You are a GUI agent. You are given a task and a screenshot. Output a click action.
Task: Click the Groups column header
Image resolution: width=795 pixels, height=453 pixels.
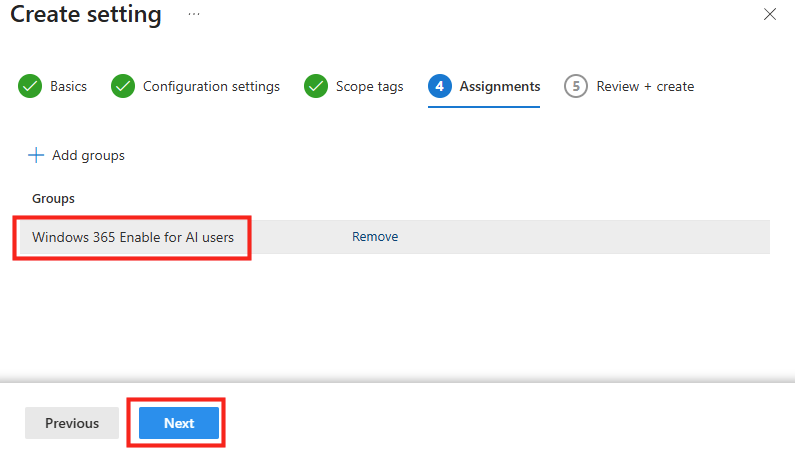coord(53,199)
